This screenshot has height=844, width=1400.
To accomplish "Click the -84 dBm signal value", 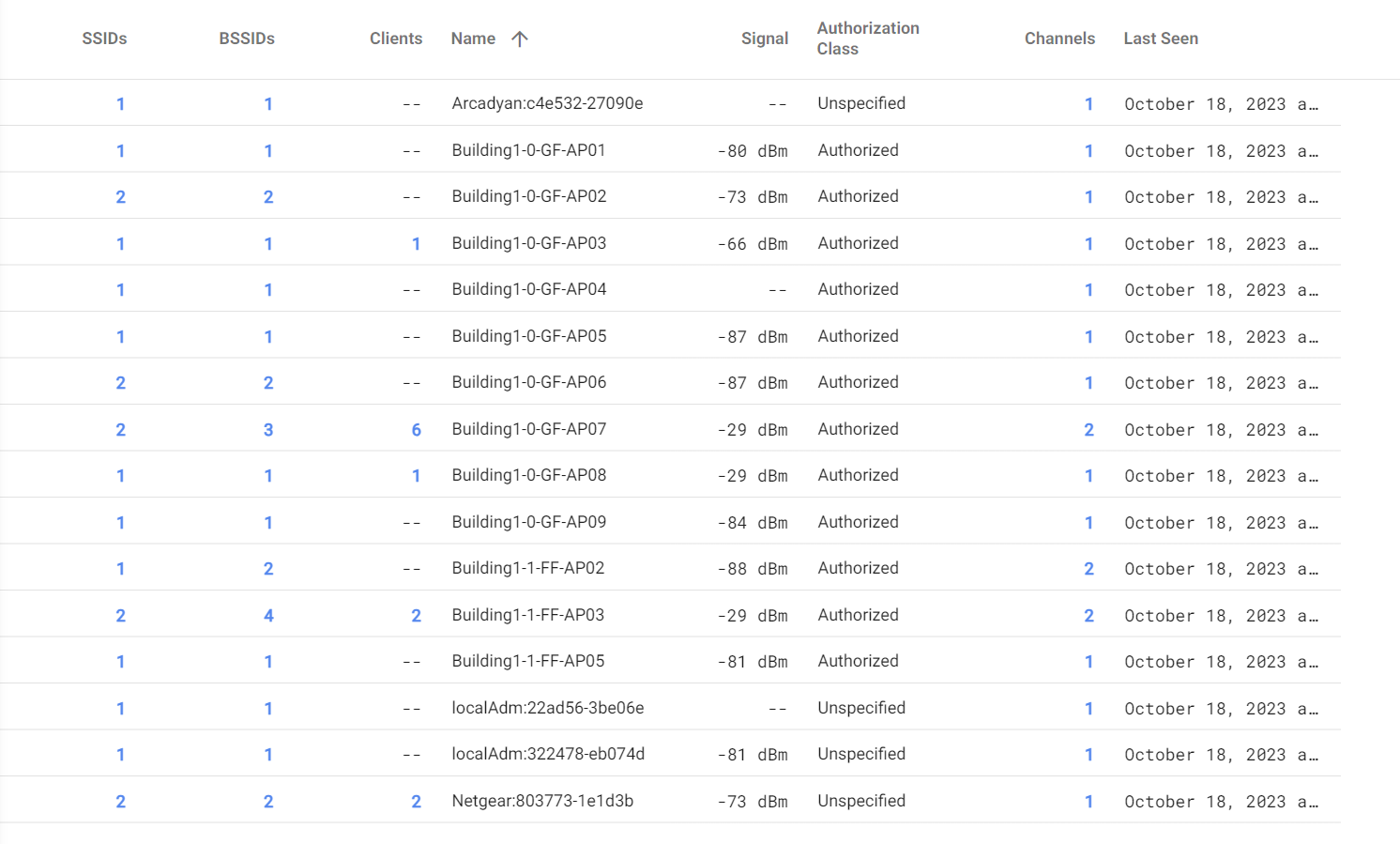I will coord(753,523).
